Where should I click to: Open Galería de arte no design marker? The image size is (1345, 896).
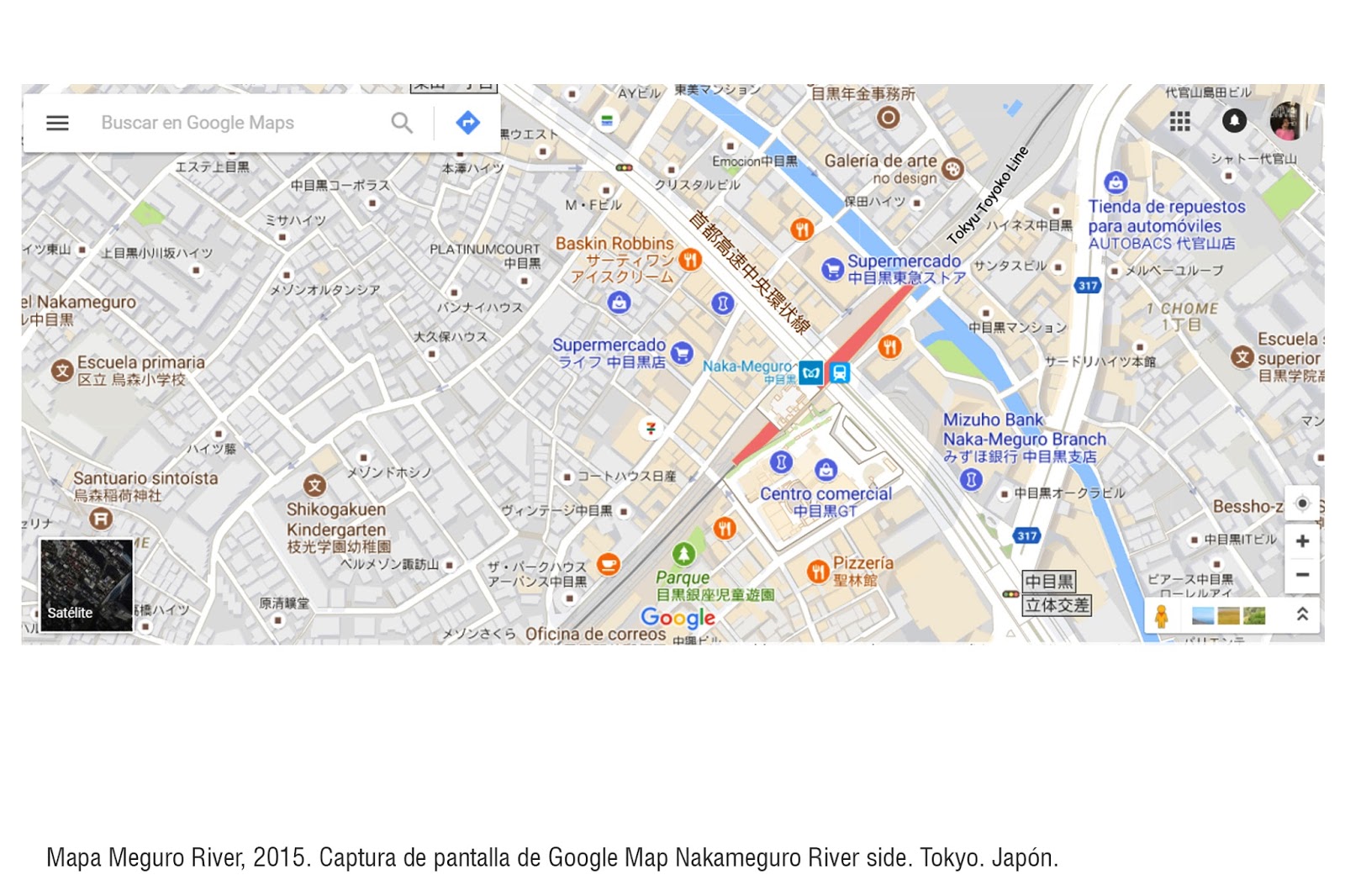[x=952, y=169]
